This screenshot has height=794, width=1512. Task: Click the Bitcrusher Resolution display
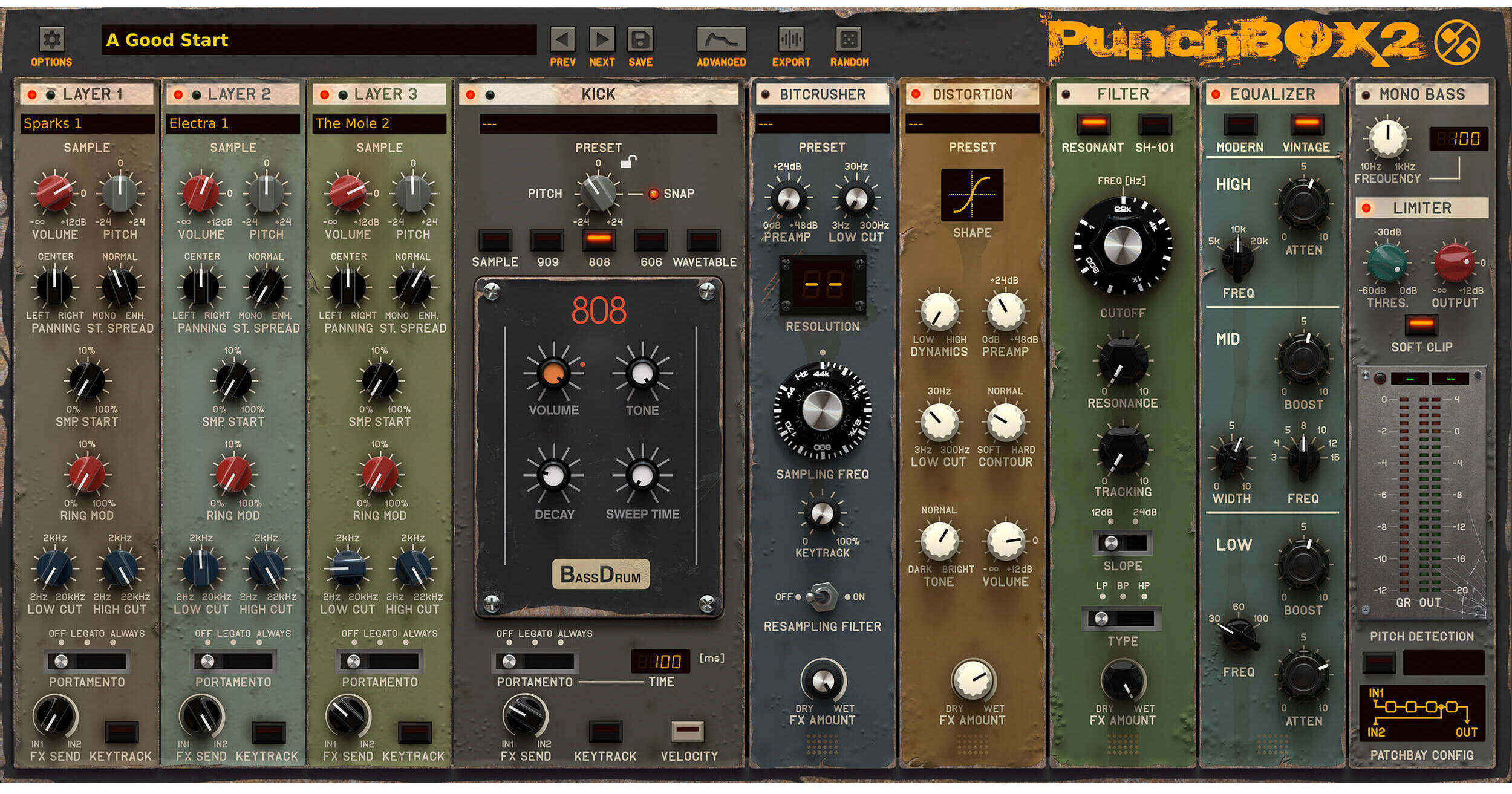(x=823, y=285)
